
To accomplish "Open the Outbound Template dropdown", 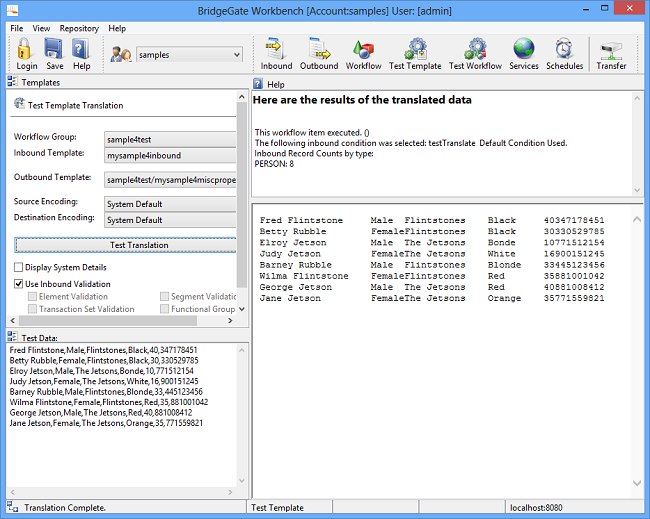I will (170, 179).
